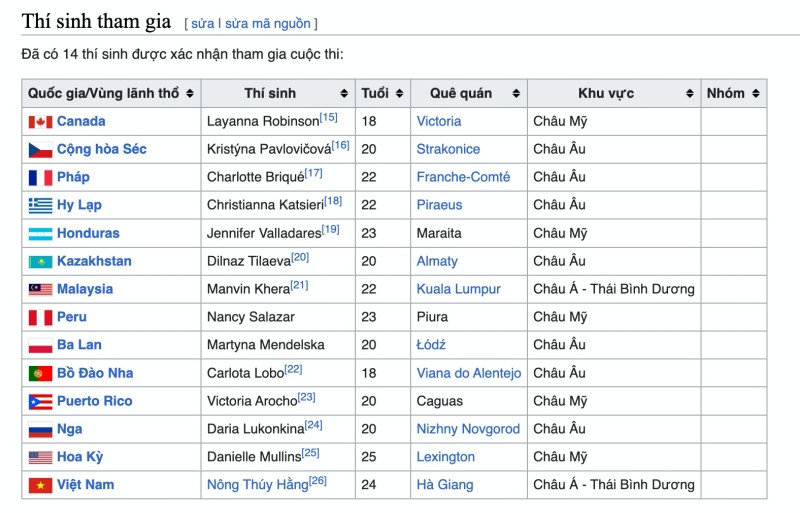
Task: Click the Greece flag icon
Action: click(40, 206)
